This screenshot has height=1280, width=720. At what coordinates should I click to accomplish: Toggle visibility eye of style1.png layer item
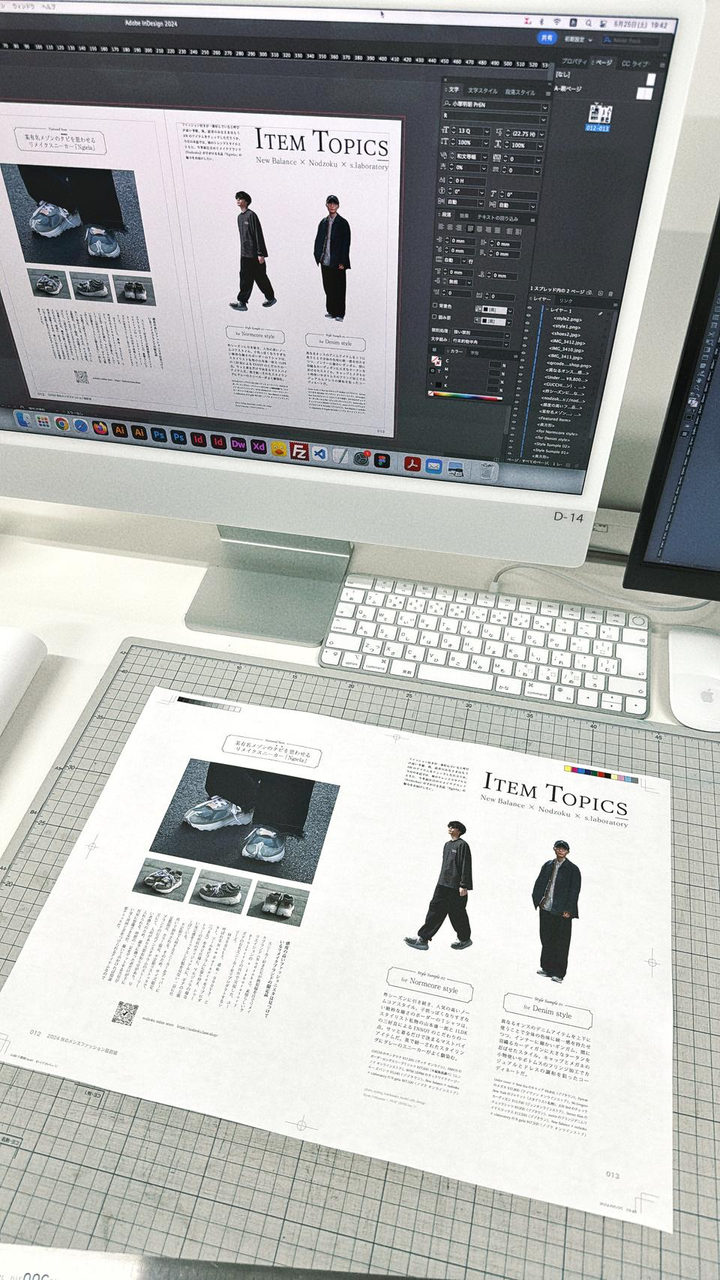coord(528,323)
